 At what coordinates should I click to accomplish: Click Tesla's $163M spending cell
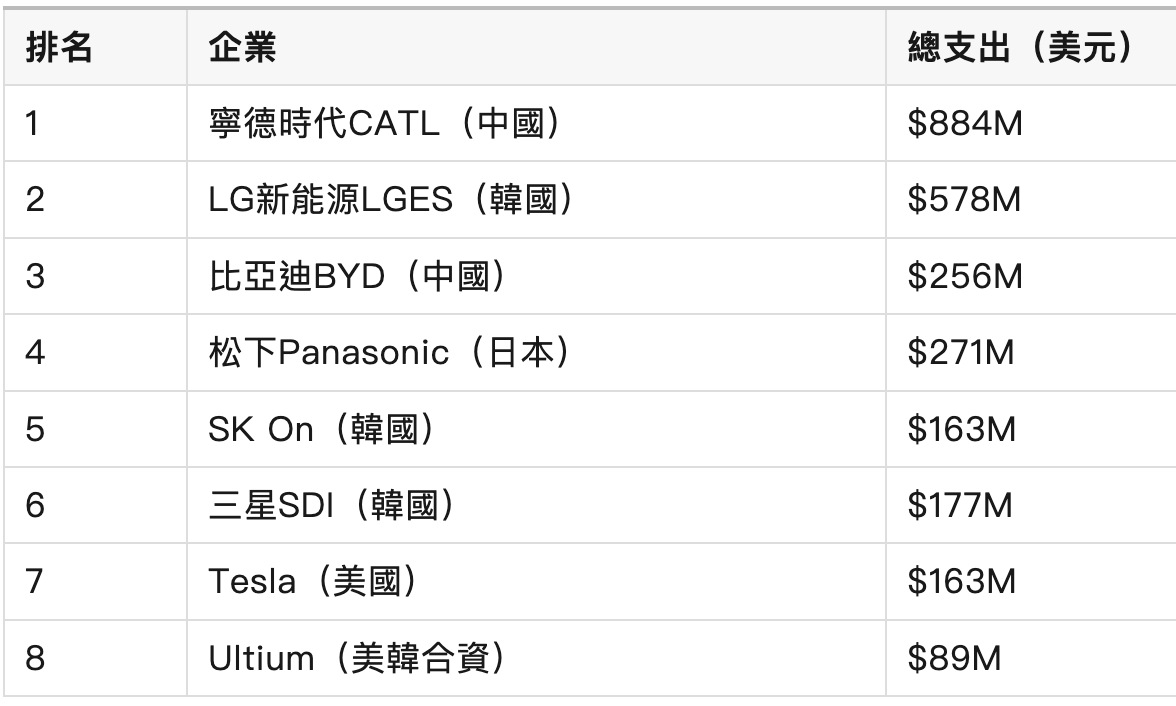pyautogui.click(x=961, y=582)
